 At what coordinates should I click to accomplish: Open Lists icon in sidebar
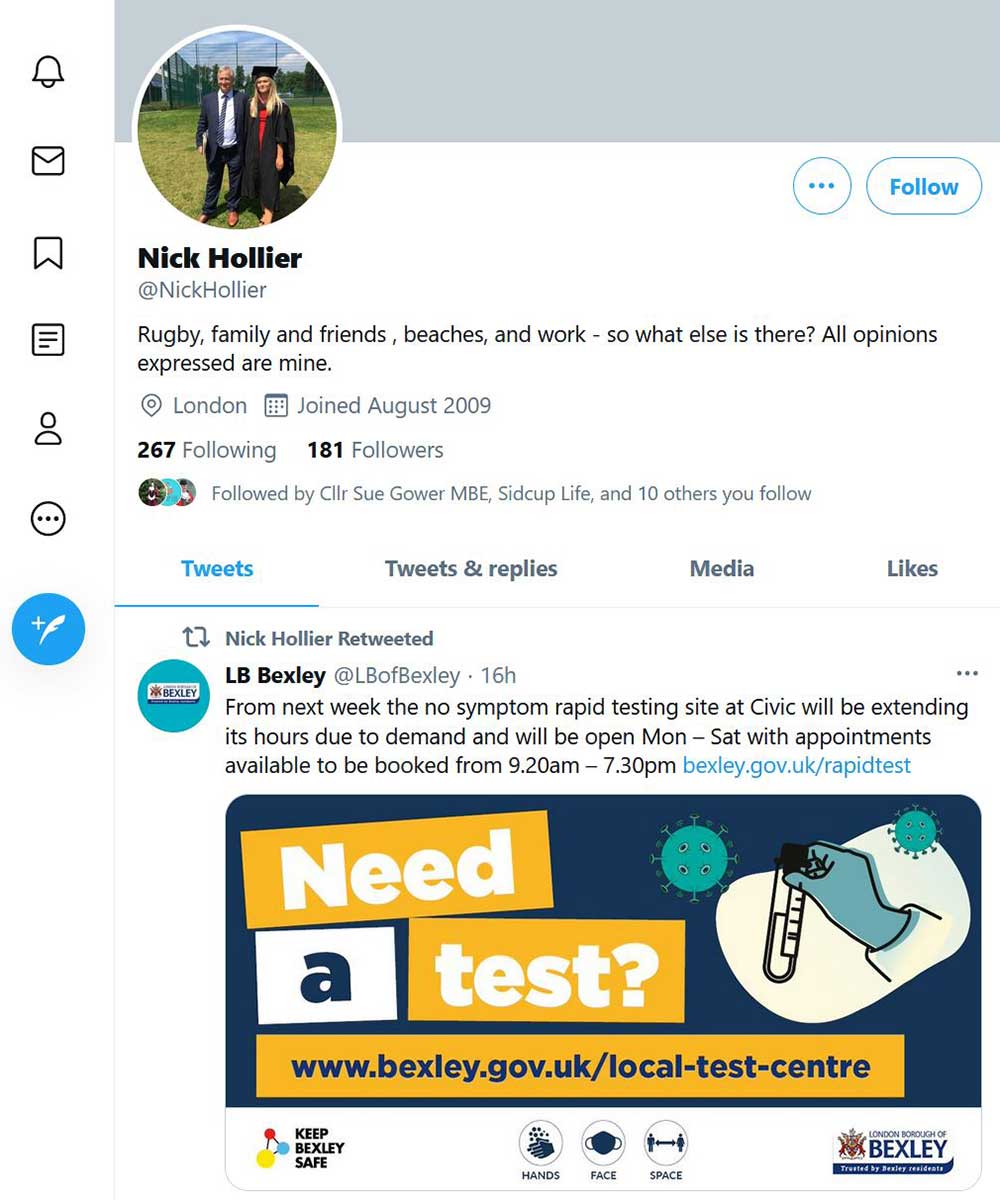(x=48, y=340)
